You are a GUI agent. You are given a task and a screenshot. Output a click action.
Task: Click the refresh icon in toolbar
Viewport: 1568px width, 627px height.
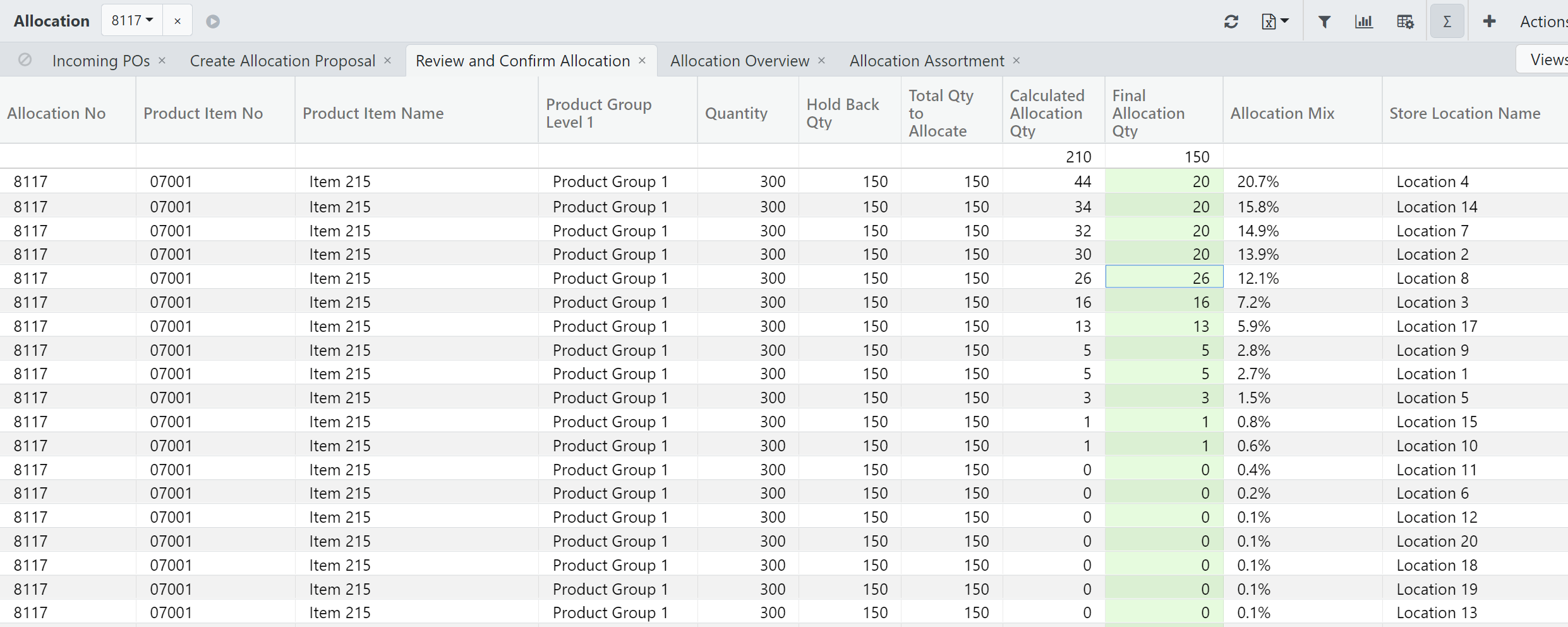[1231, 21]
